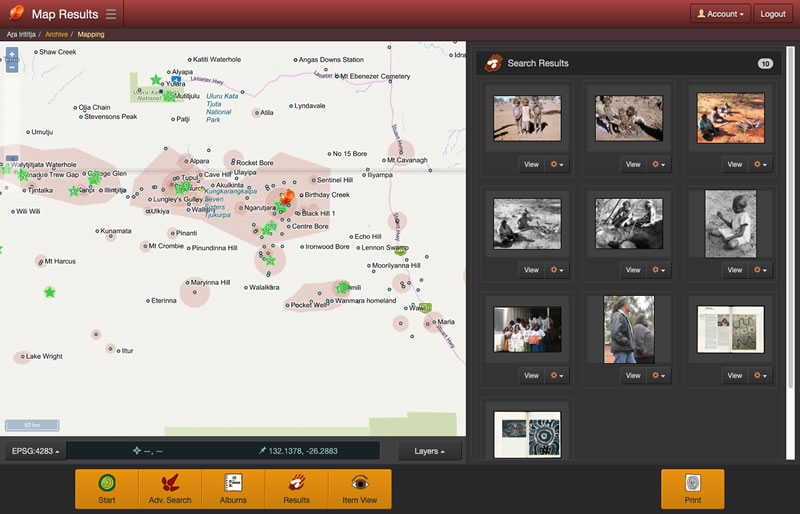This screenshot has width=800, height=514.
Task: Zoom in the map with the plus button
Action: 12,54
